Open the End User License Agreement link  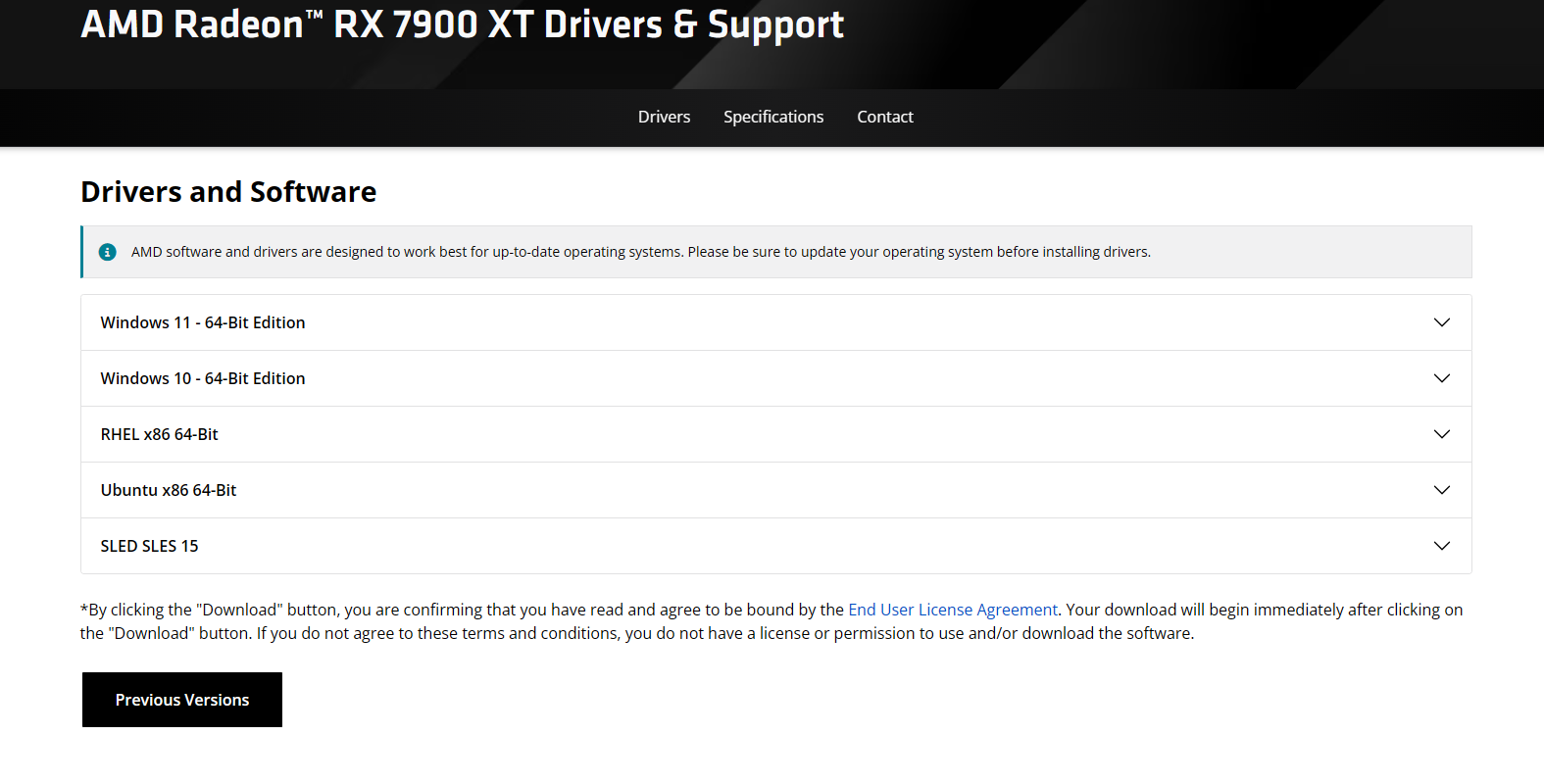pyautogui.click(x=952, y=610)
